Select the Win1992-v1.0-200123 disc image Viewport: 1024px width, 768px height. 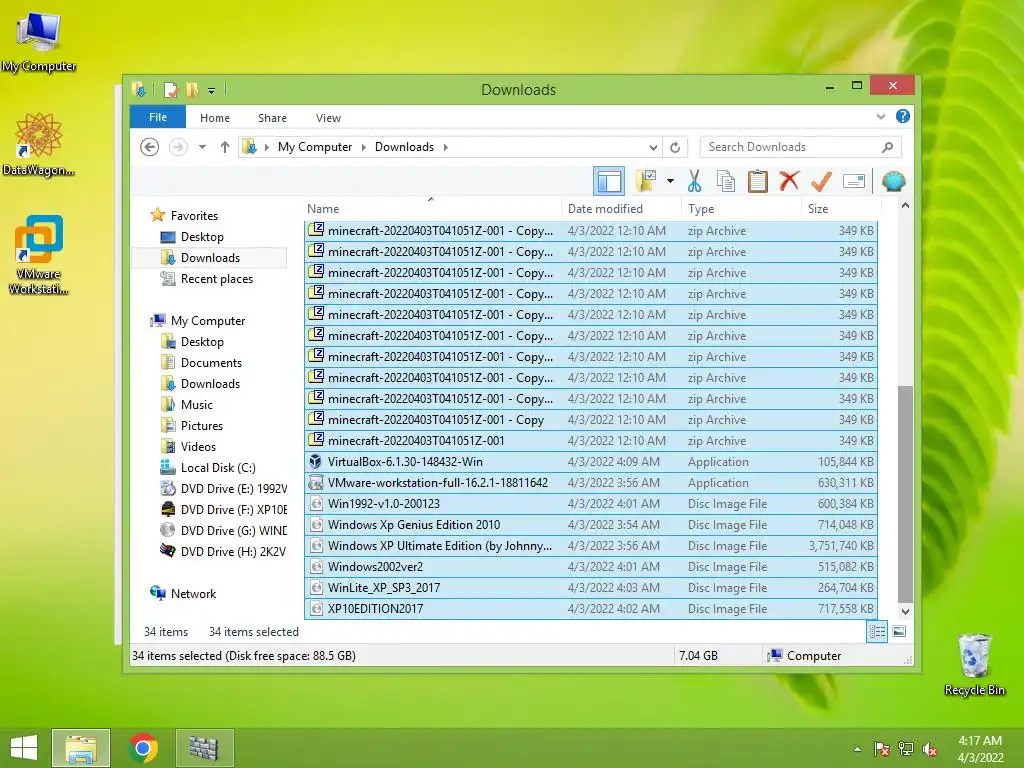pos(591,504)
